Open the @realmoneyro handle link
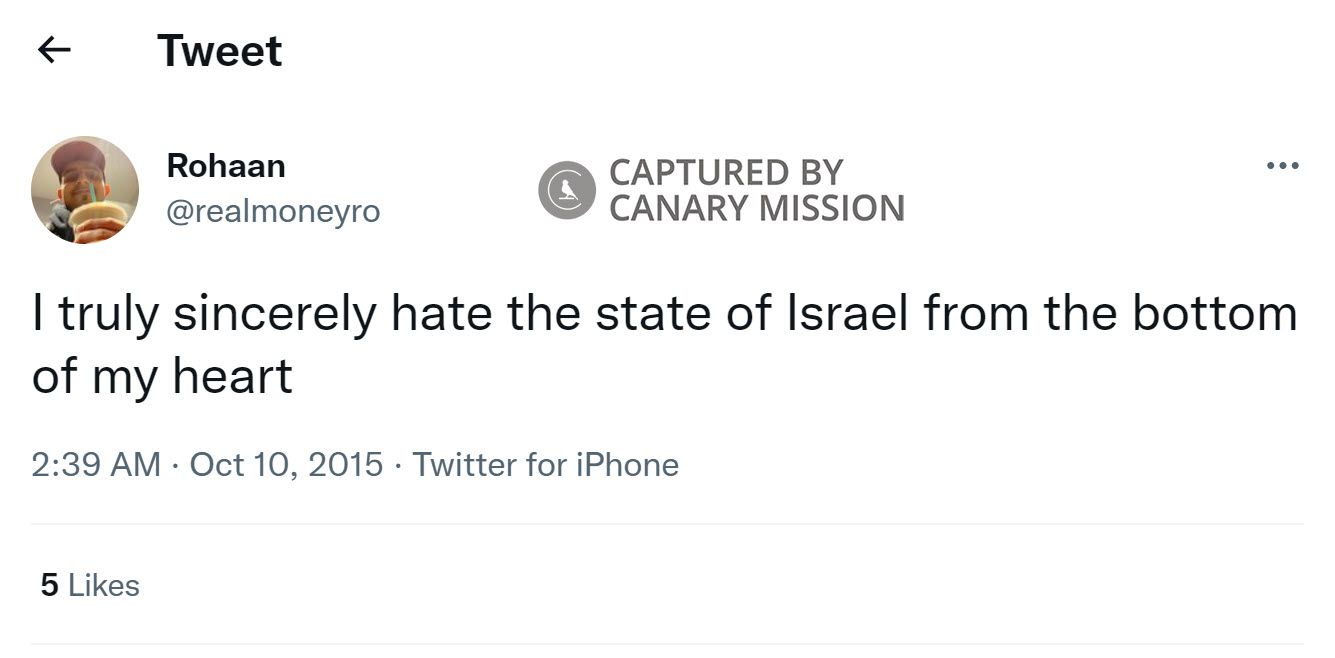This screenshot has width=1335, height=658. tap(273, 211)
